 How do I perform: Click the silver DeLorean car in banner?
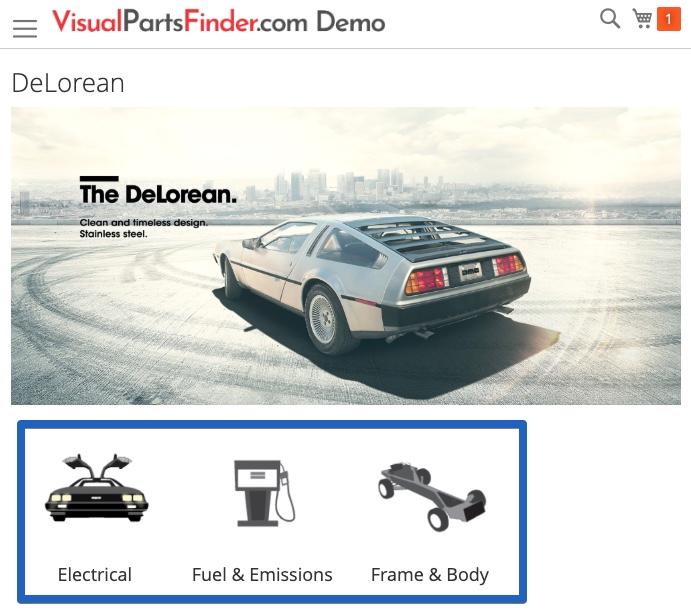[372, 282]
